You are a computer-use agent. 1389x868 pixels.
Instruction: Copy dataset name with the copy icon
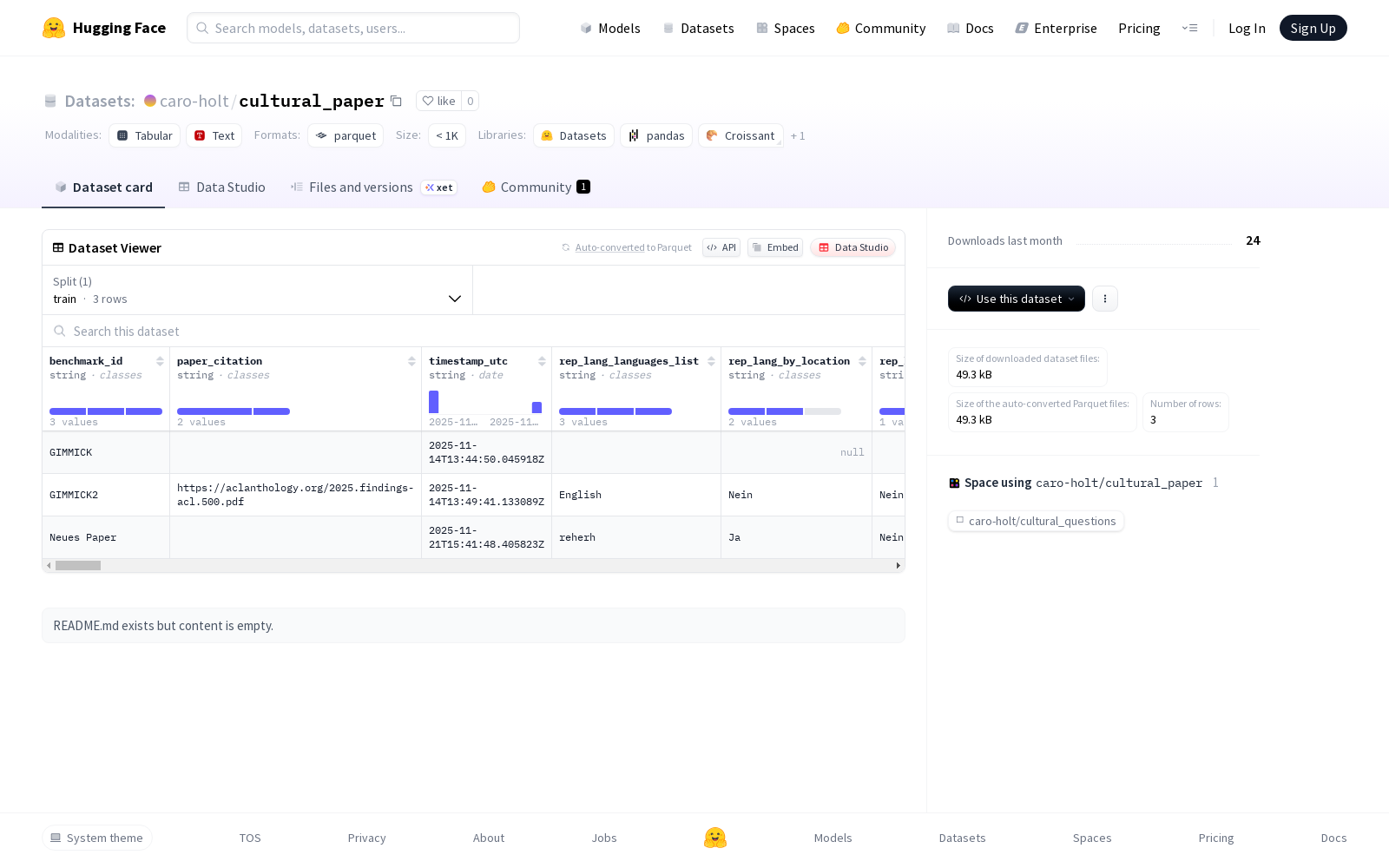pos(396,101)
